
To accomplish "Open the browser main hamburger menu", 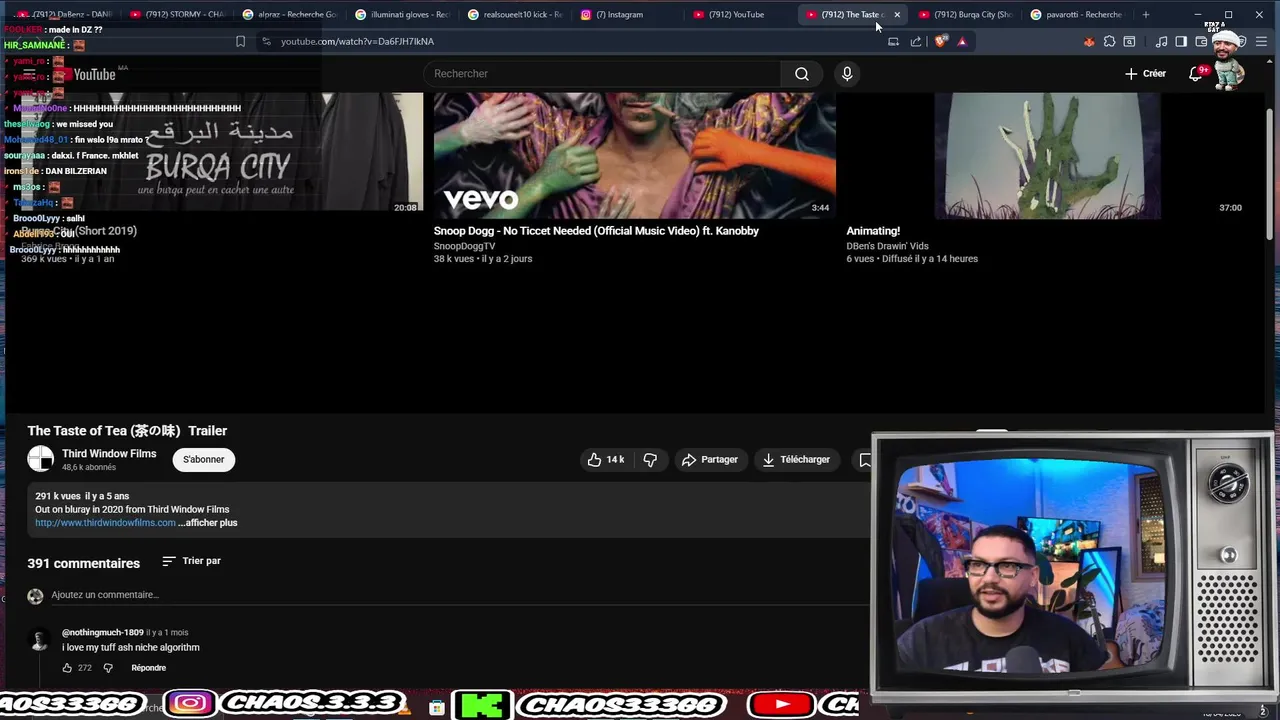I will click(x=1261, y=42).
